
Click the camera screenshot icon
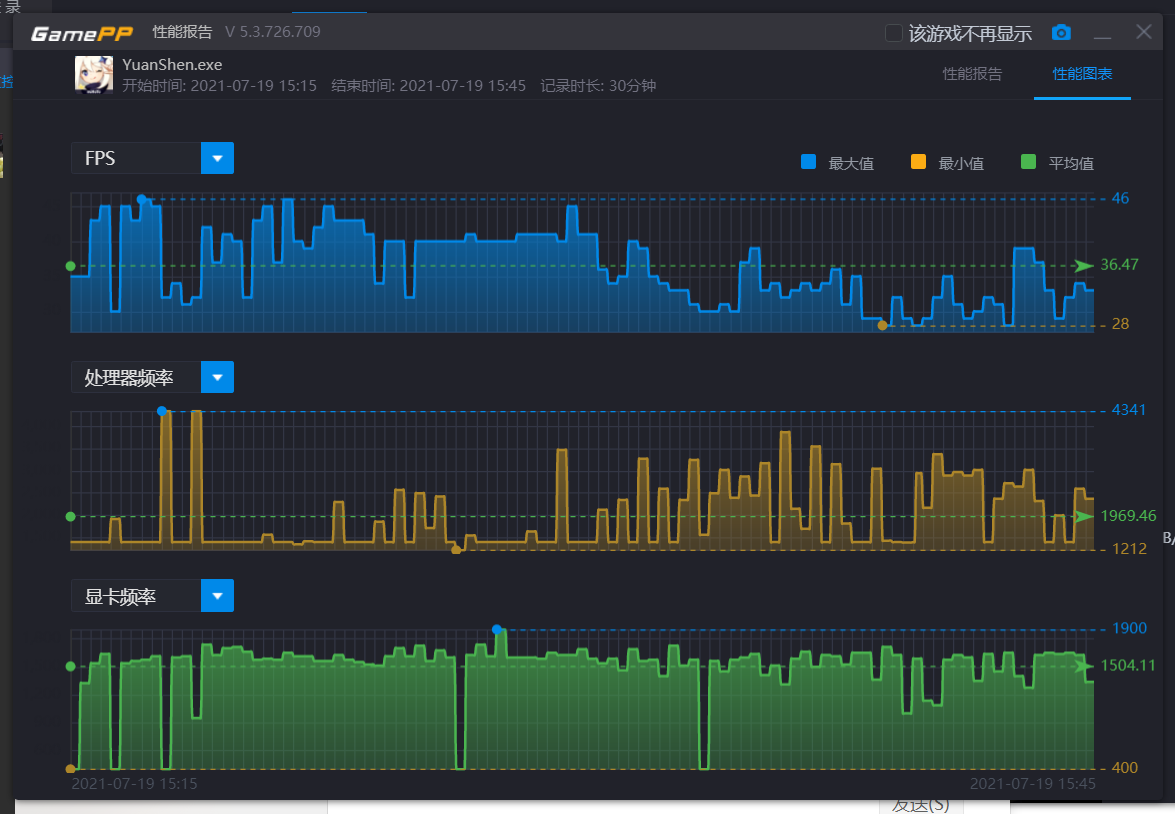pos(1060,32)
